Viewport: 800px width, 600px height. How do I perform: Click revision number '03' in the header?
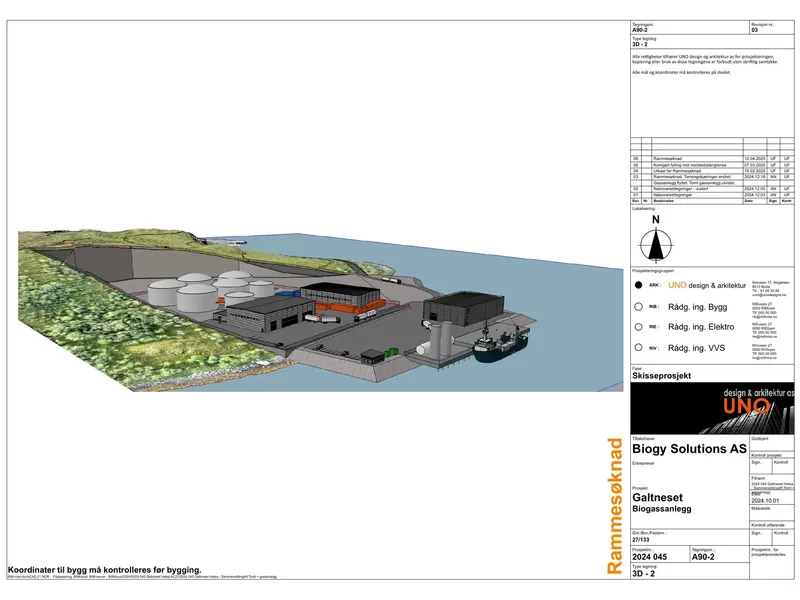[755, 30]
